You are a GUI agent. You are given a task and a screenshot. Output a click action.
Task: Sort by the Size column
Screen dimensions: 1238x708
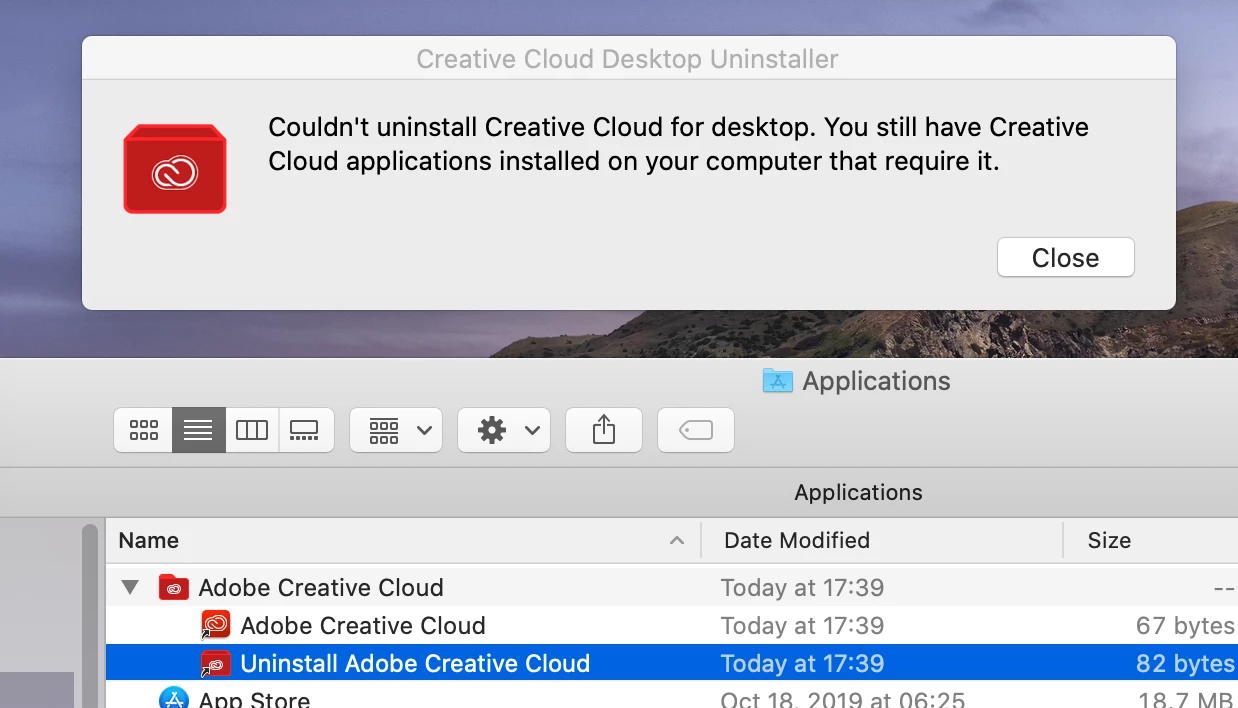(x=1151, y=540)
